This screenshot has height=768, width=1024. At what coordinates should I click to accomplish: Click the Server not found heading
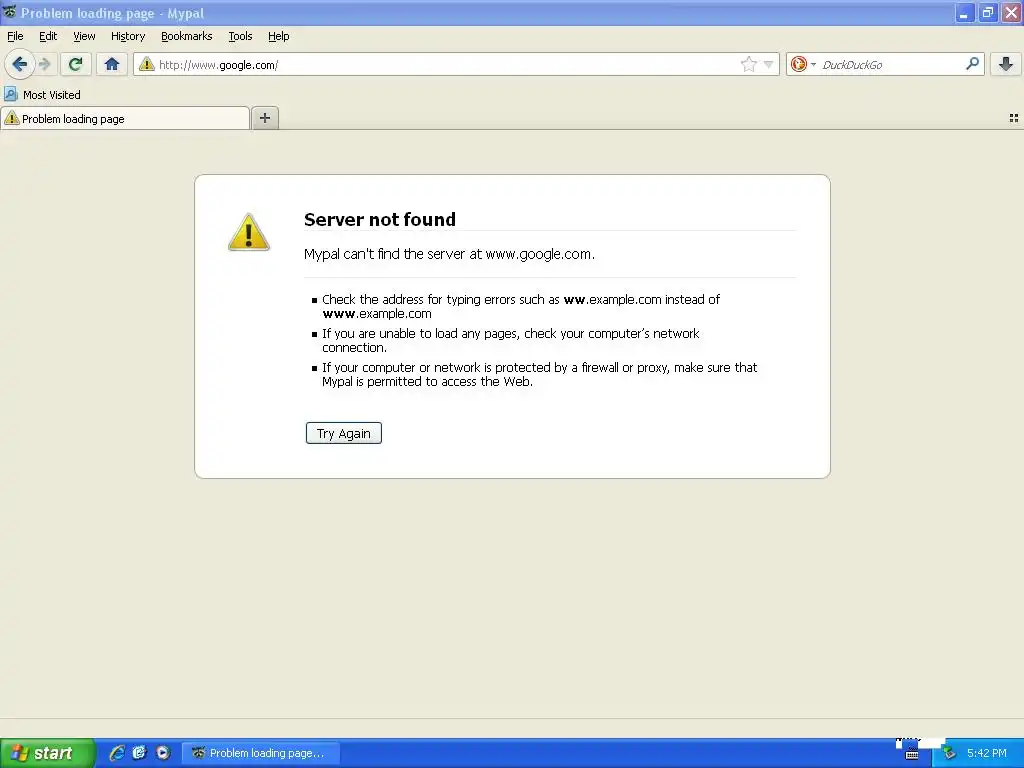pos(379,219)
